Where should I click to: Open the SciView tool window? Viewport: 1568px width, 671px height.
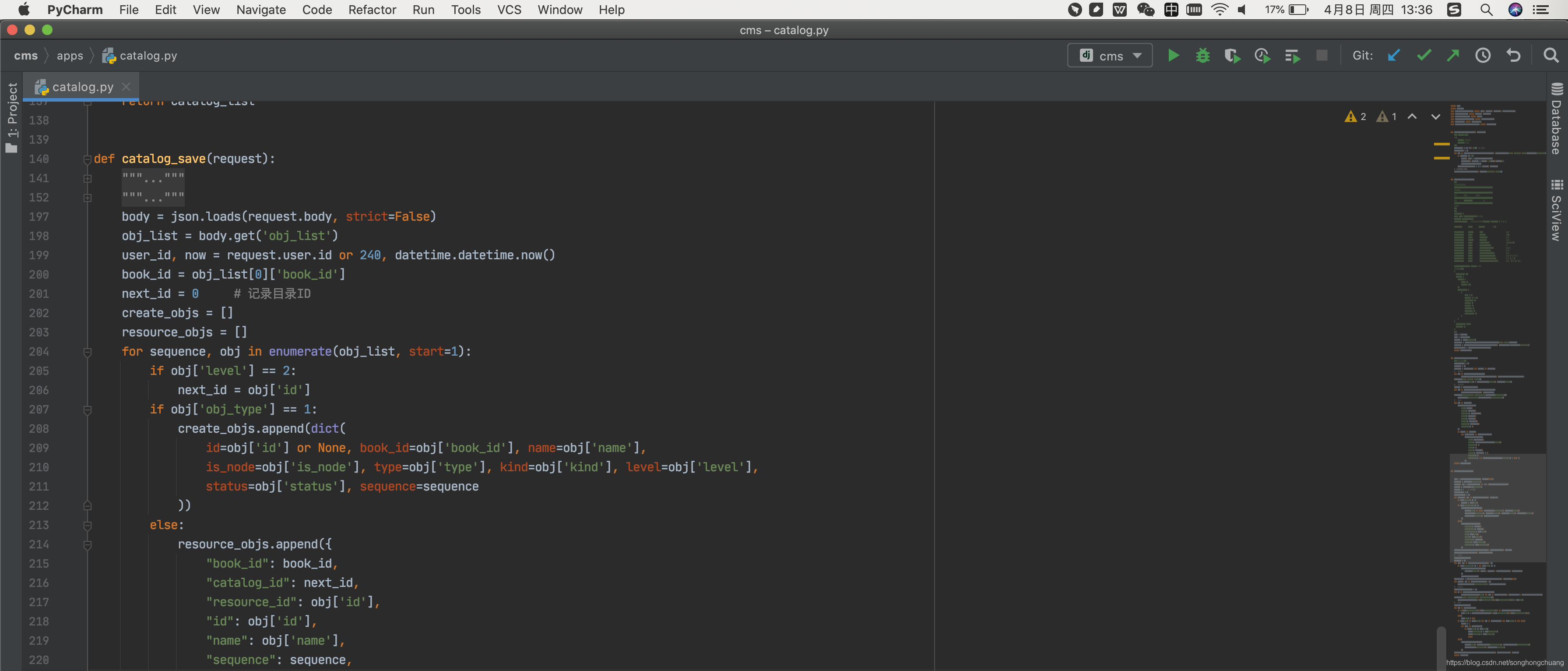coord(1557,210)
